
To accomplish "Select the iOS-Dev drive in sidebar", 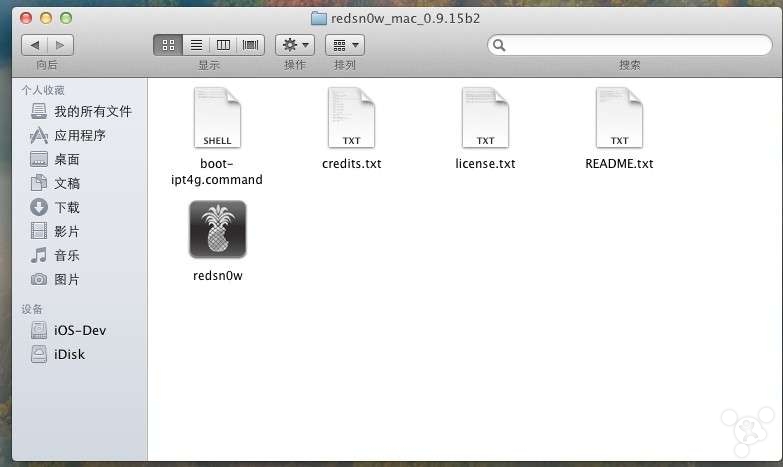I will pyautogui.click(x=68, y=330).
